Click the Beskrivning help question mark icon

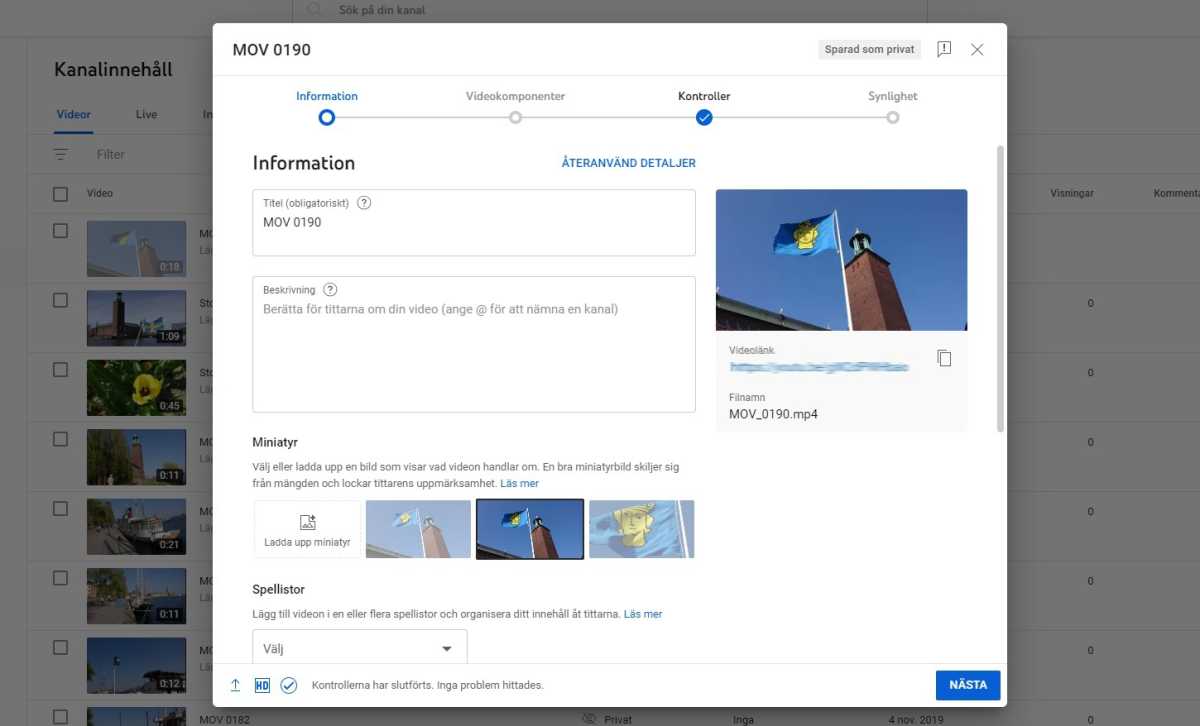click(x=330, y=289)
